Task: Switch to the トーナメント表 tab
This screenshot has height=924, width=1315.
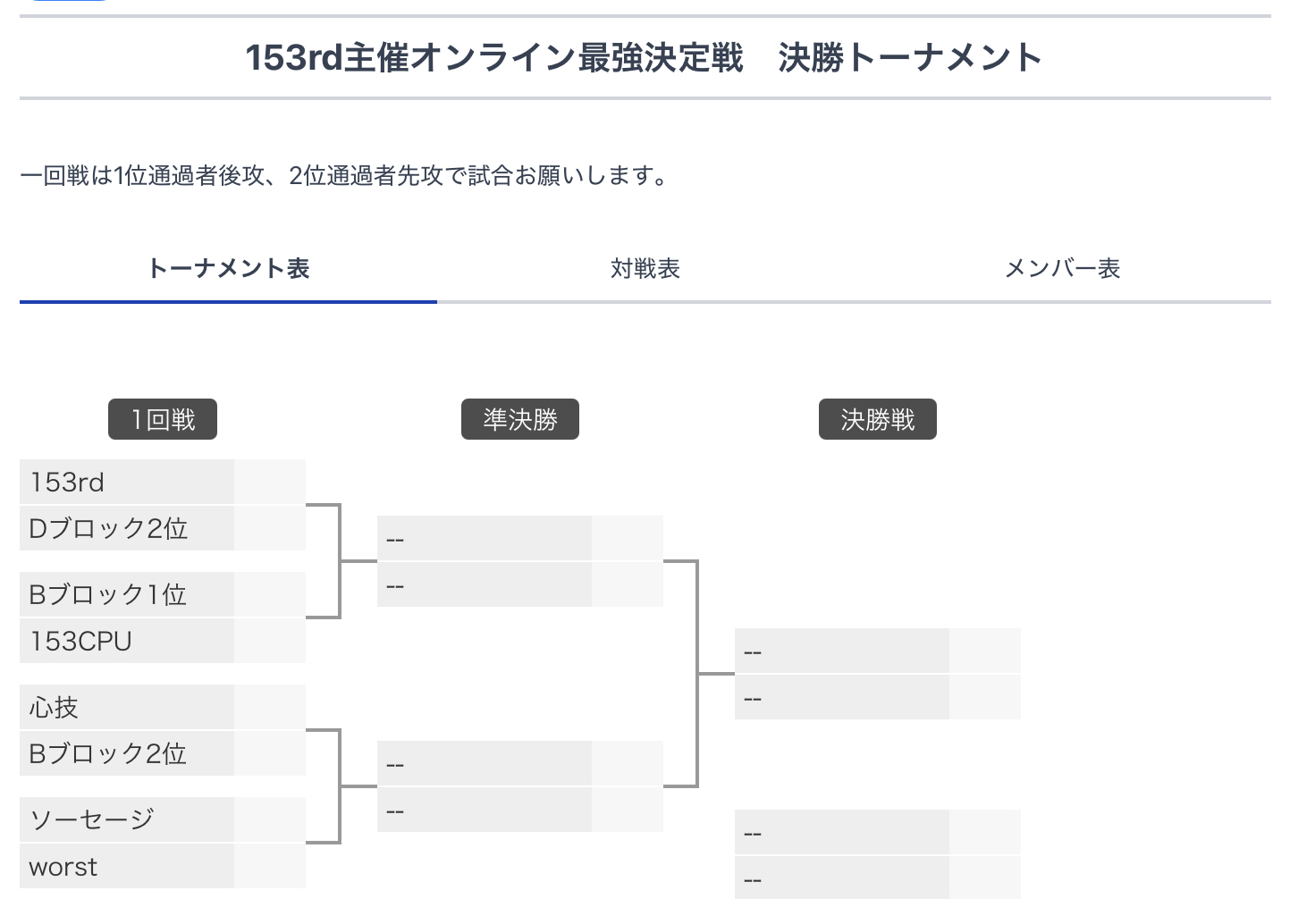Action: [x=228, y=268]
